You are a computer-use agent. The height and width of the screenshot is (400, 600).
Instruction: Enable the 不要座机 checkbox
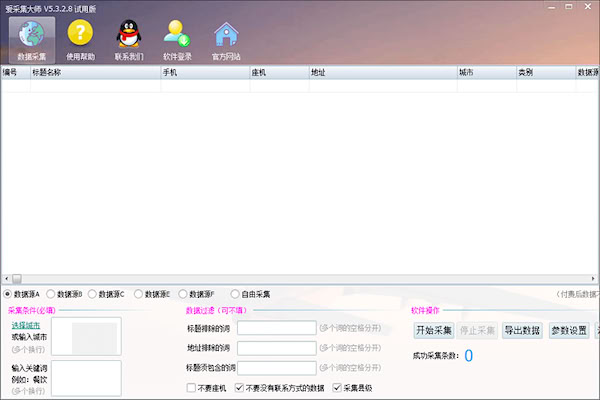point(191,388)
